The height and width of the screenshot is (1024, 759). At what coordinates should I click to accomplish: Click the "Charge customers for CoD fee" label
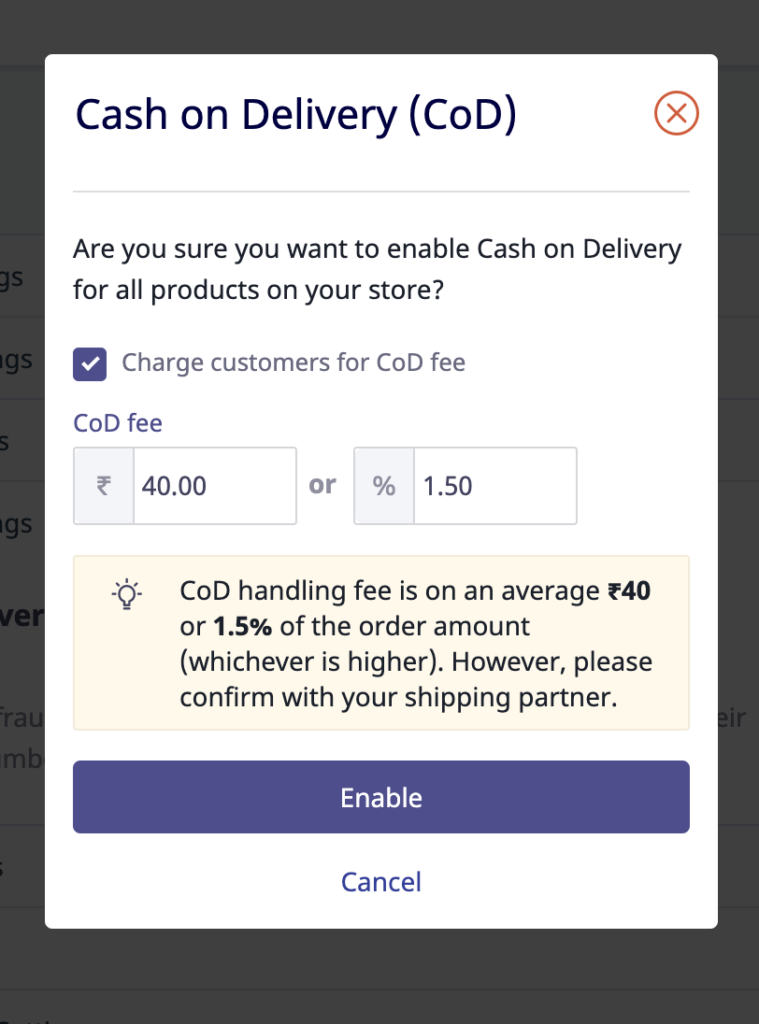[293, 362]
